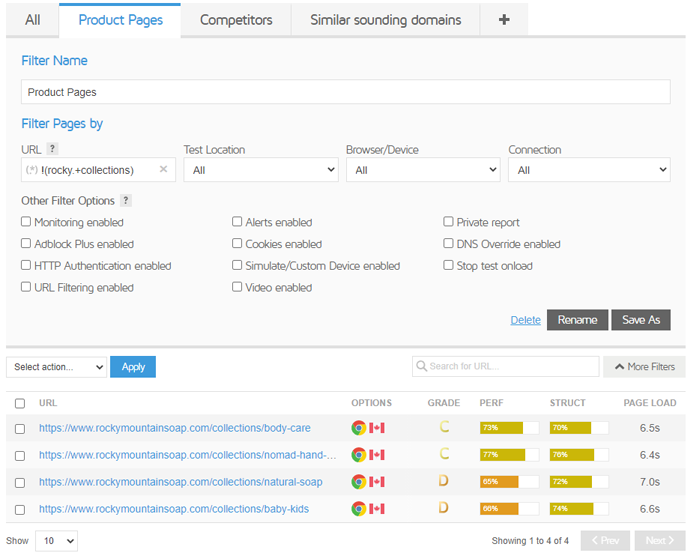The width and height of the screenshot is (694, 556).
Task: Check Private report option
Action: (x=448, y=221)
